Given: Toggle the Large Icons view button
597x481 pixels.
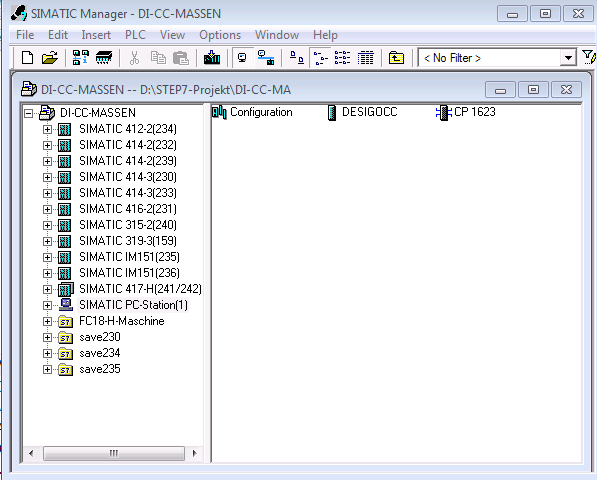Looking at the screenshot, I should point(297,58).
